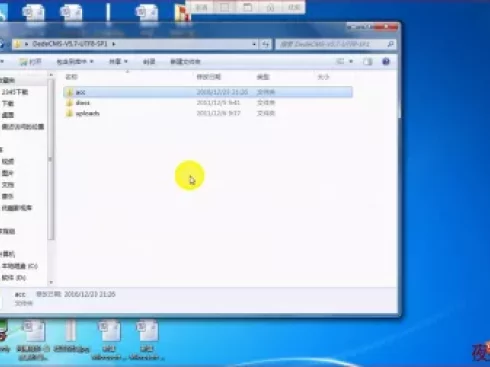The width and height of the screenshot is (490, 367).
Task: Click the 新建文件夹 new folder button
Action: pyautogui.click(x=185, y=62)
